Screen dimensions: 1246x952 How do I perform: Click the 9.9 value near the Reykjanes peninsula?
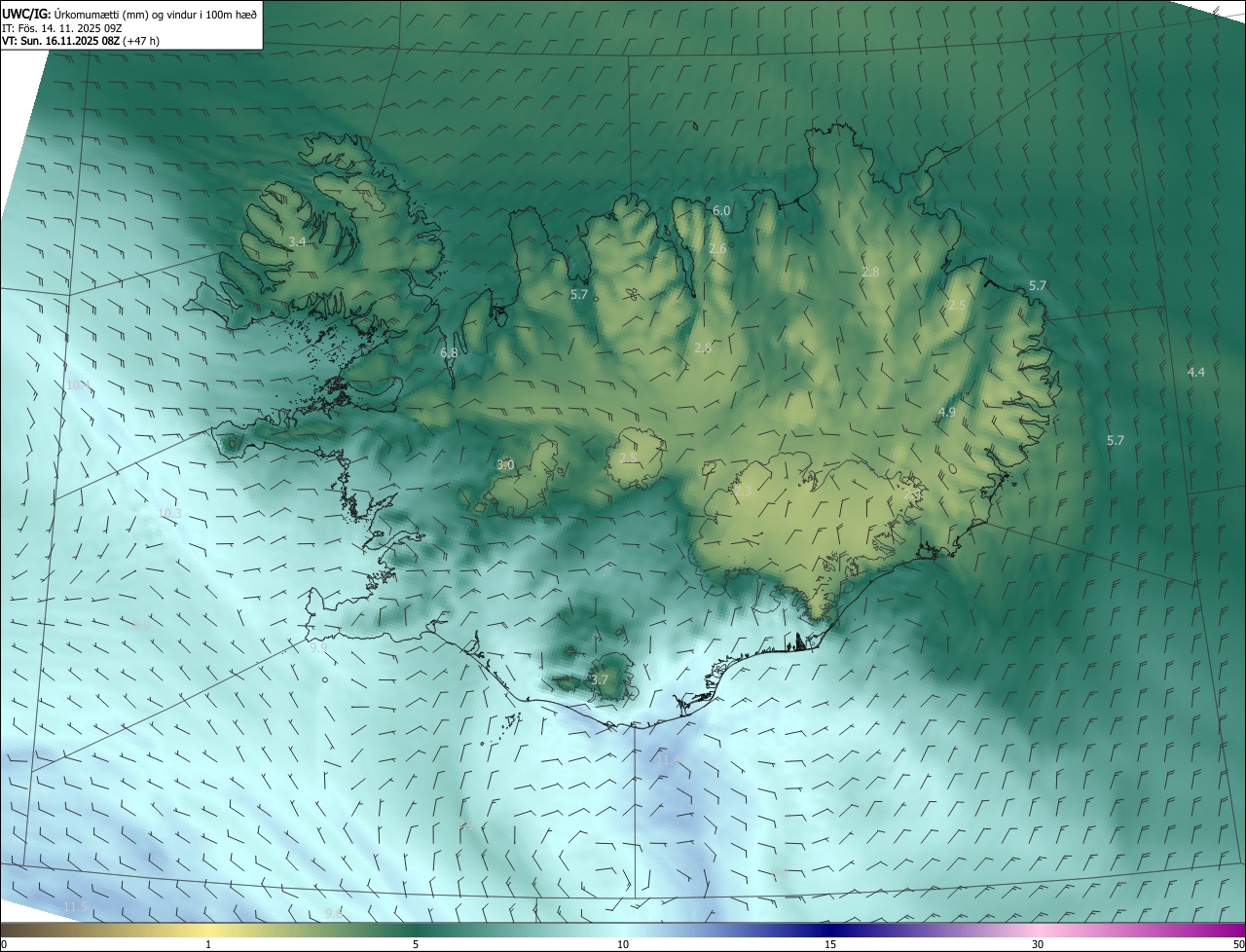pyautogui.click(x=318, y=647)
